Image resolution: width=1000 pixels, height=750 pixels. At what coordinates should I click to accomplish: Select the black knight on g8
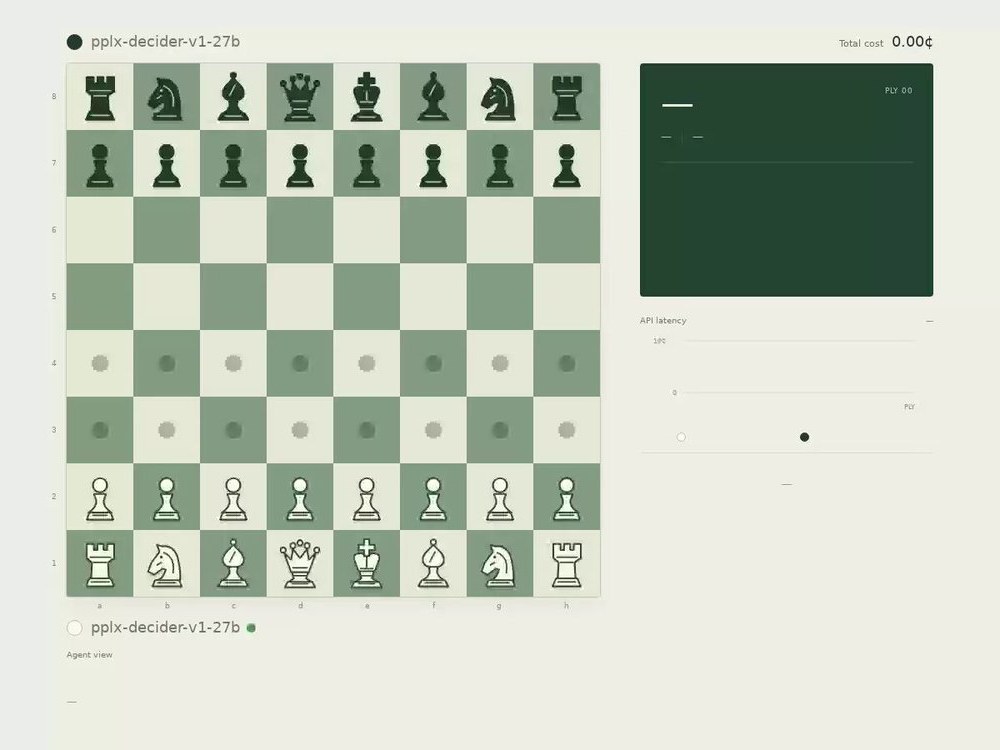click(x=500, y=98)
